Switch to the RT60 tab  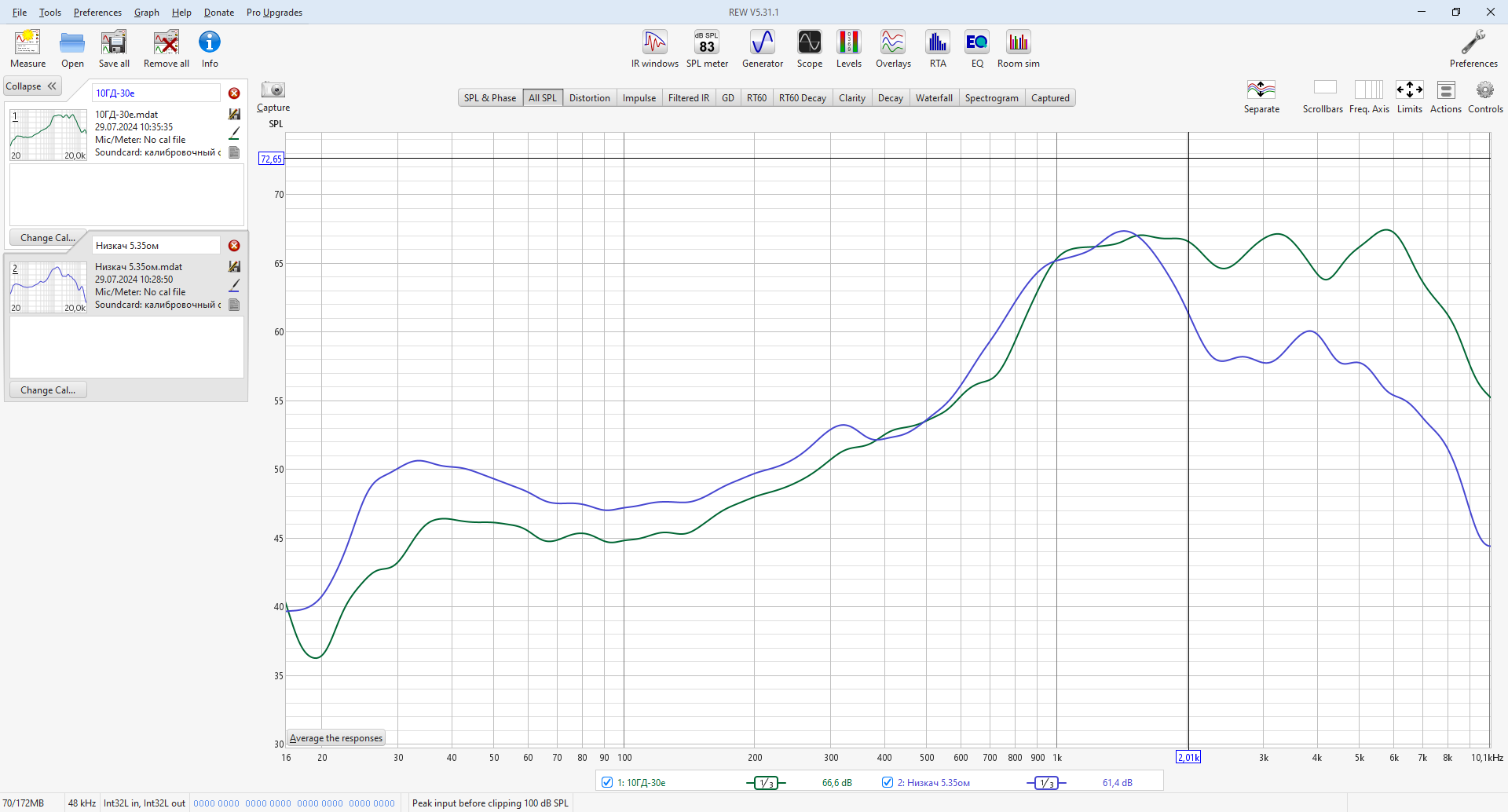click(757, 98)
